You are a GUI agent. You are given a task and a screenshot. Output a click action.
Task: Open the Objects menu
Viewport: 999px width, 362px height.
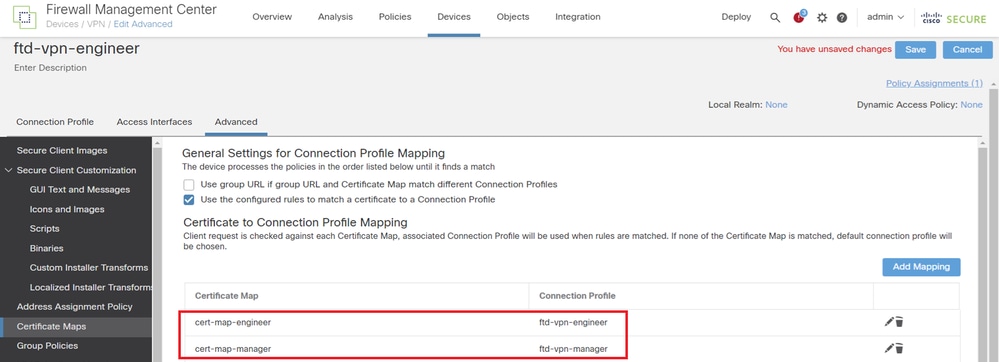[513, 17]
